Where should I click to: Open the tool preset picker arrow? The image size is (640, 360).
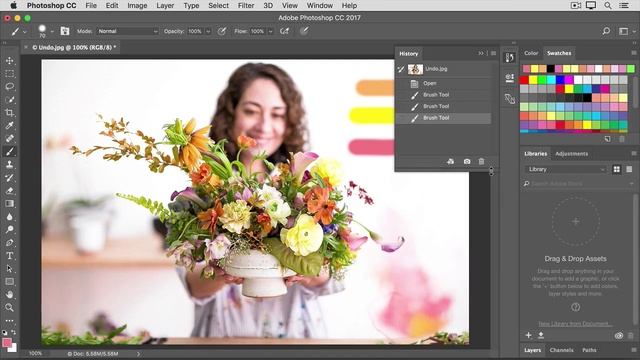coord(25,31)
